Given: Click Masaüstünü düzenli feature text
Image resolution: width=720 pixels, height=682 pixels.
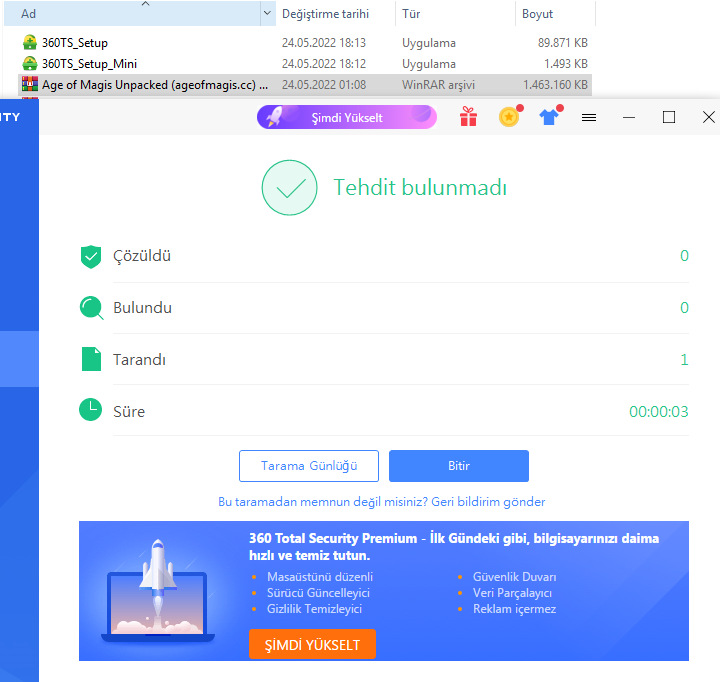Looking at the screenshot, I should tap(320, 577).
